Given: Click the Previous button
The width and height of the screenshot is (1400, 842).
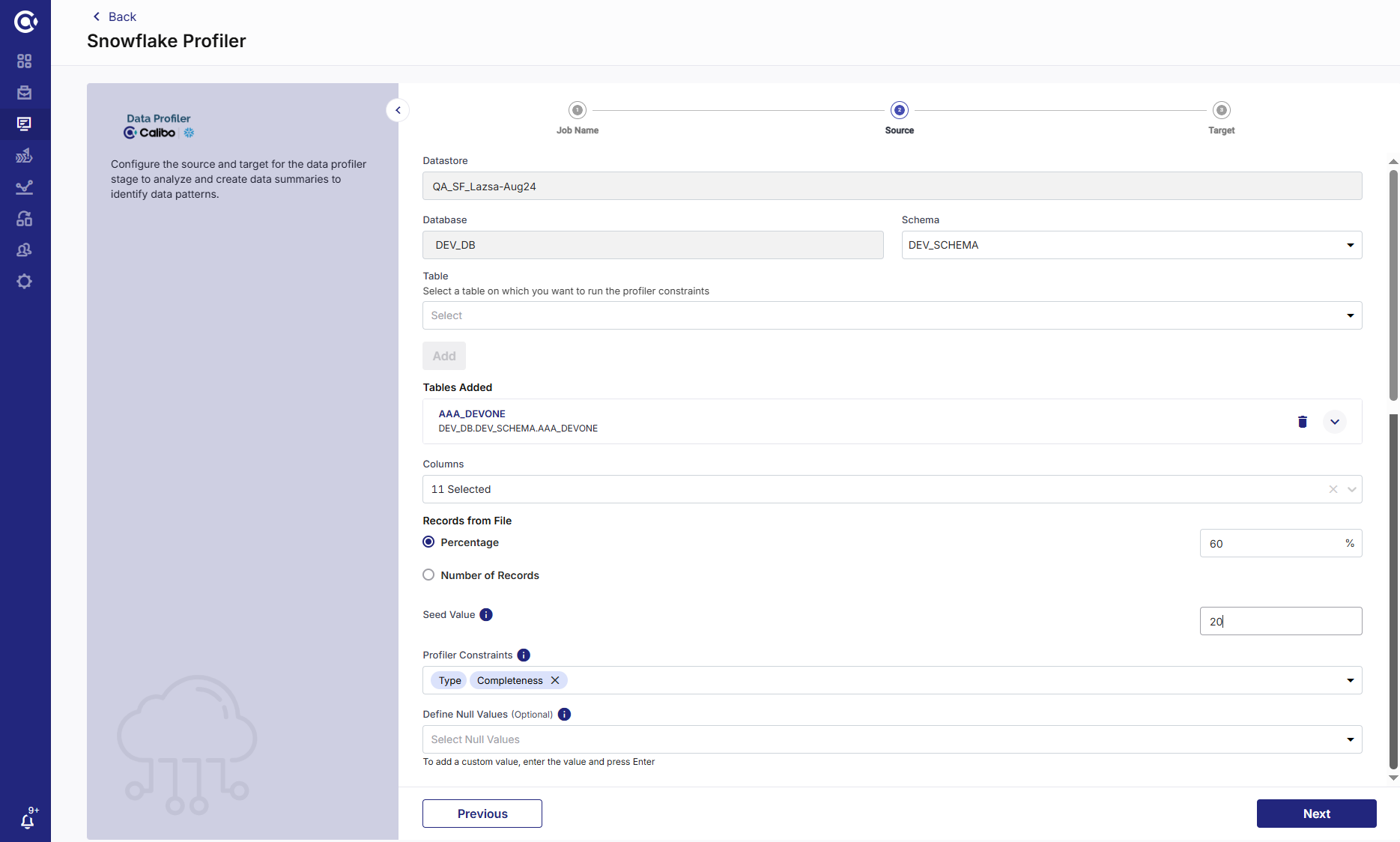Looking at the screenshot, I should (482, 814).
